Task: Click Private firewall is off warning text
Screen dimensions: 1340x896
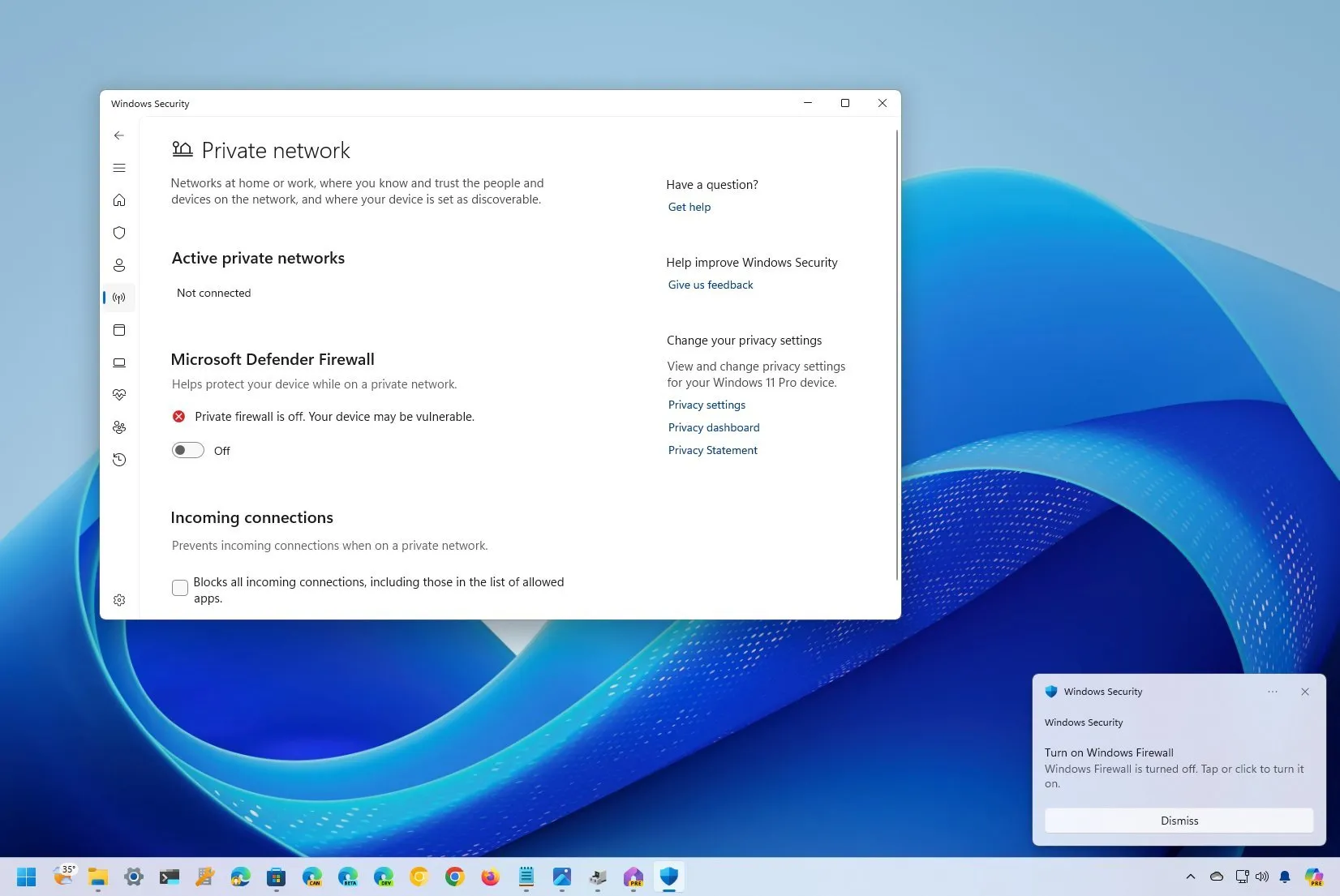Action: point(334,417)
